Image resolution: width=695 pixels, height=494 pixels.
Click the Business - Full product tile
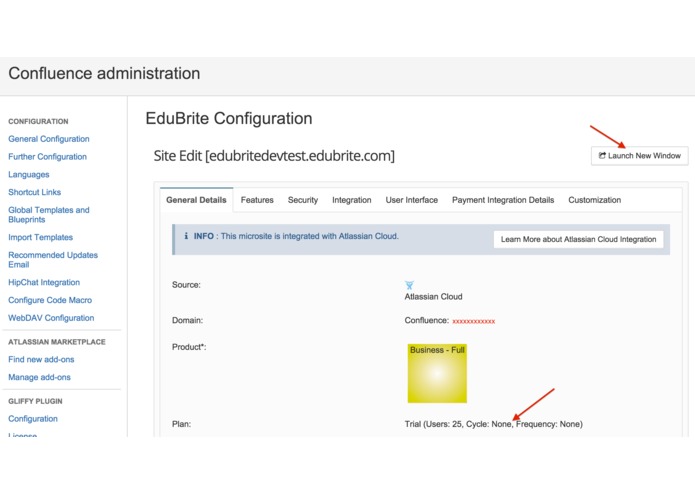[x=437, y=373]
